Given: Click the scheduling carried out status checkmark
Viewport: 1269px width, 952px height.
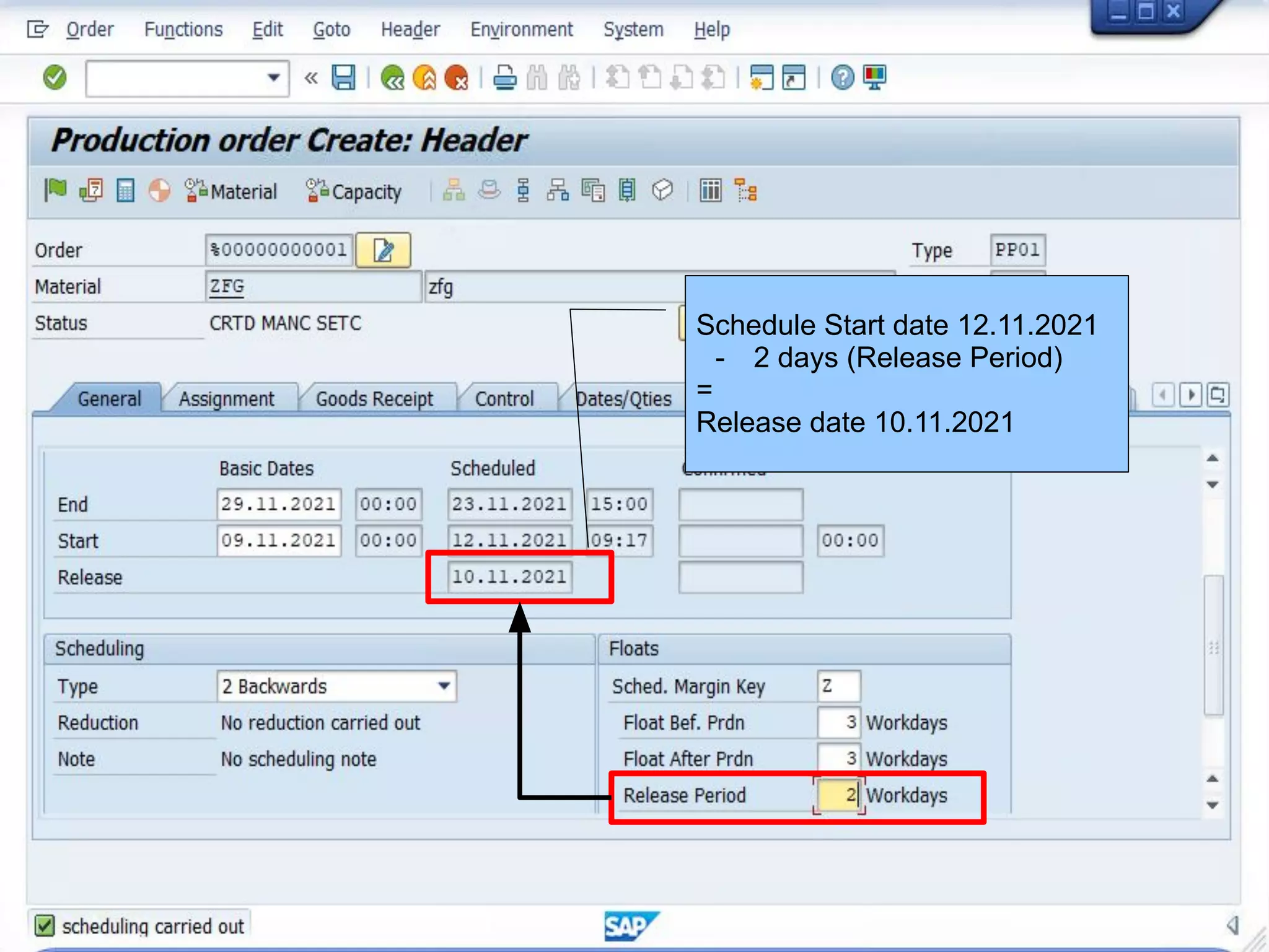Looking at the screenshot, I should [x=45, y=926].
